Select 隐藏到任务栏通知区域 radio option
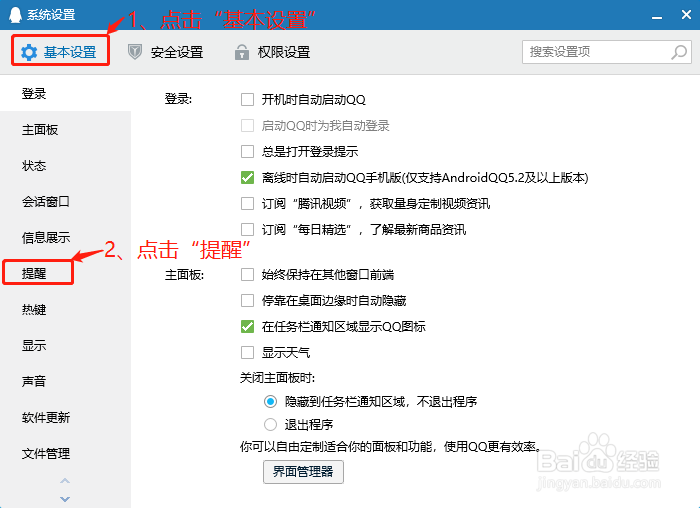700x508 pixels. coord(270,402)
